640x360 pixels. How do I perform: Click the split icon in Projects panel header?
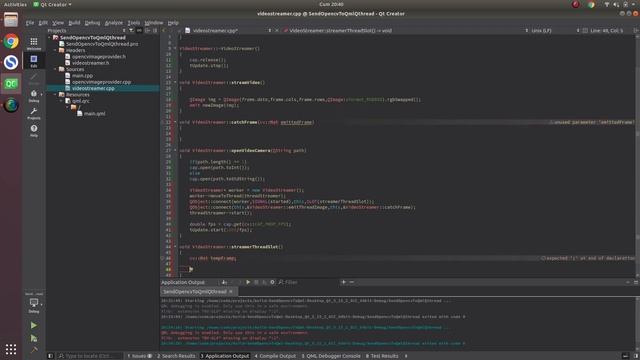(148, 31)
